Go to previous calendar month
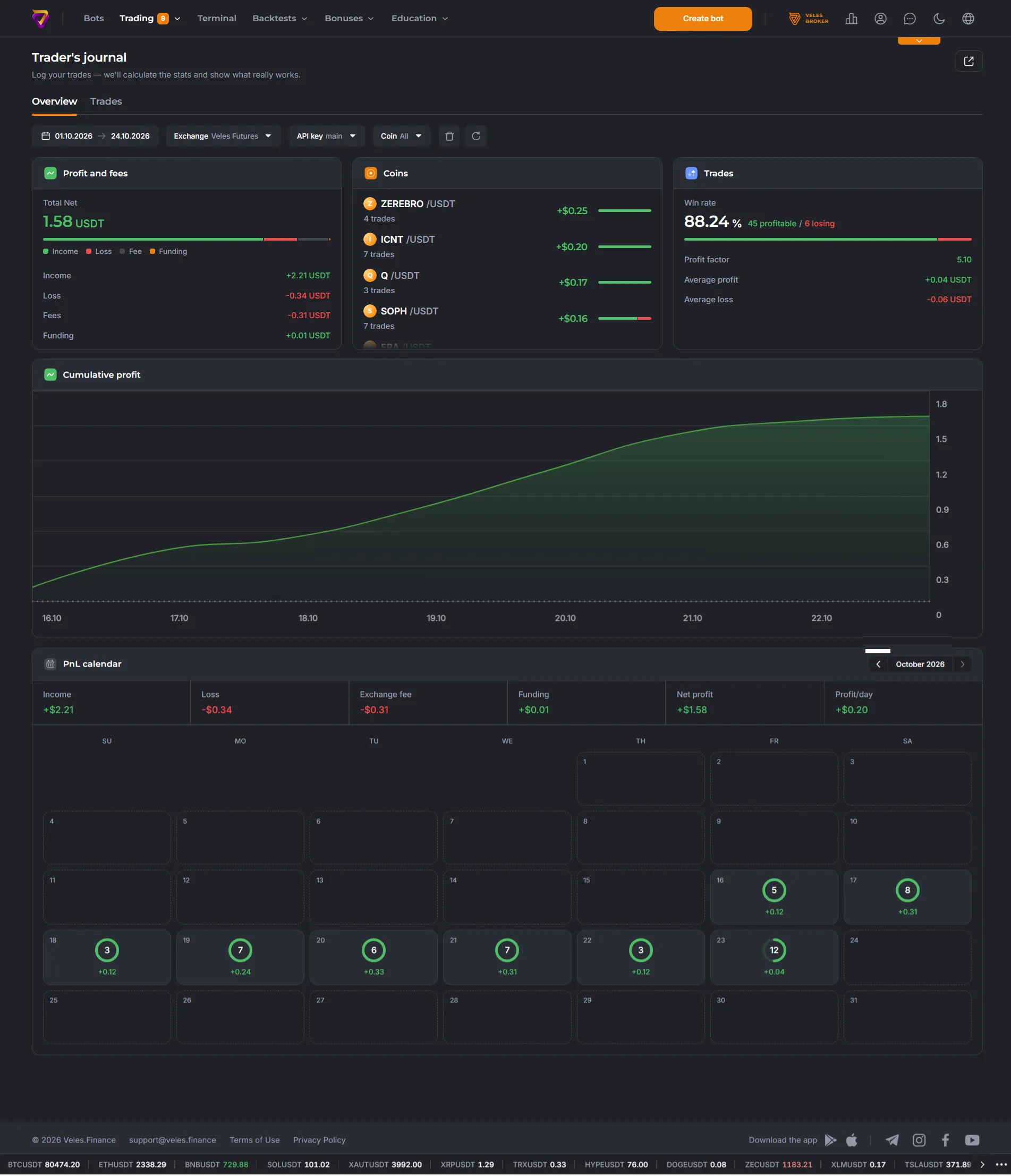Image resolution: width=1011 pixels, height=1176 pixels. pyautogui.click(x=878, y=664)
